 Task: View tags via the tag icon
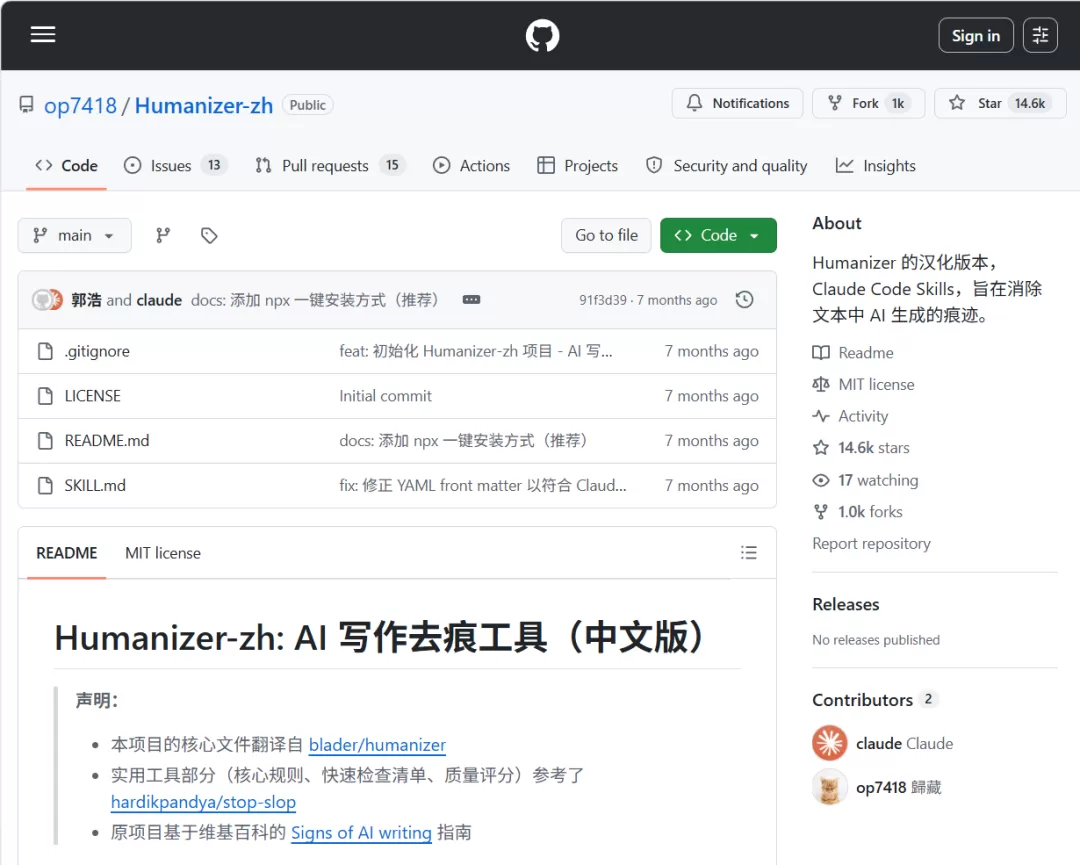coord(209,236)
